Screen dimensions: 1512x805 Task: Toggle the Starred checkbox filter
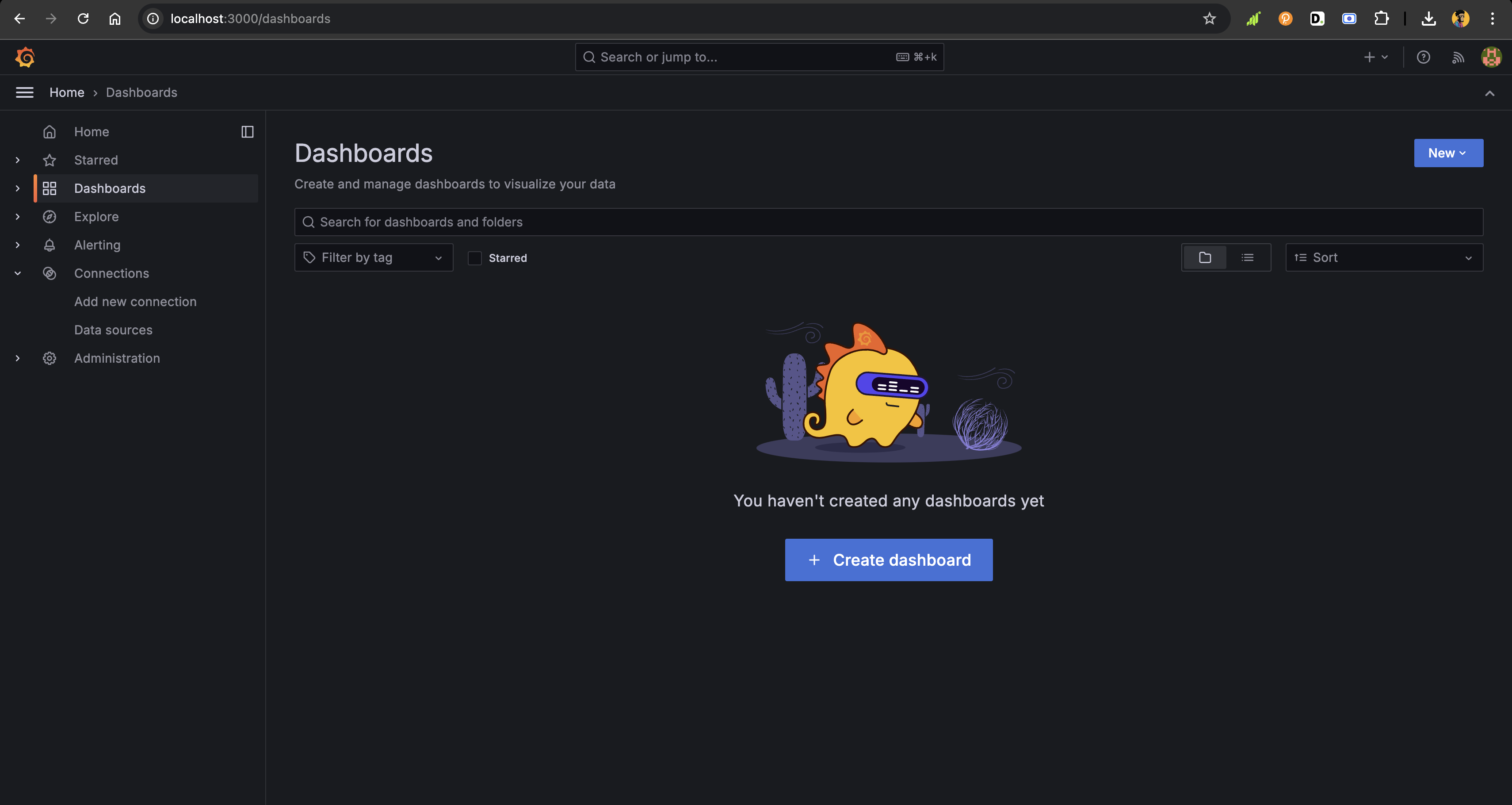coord(475,257)
